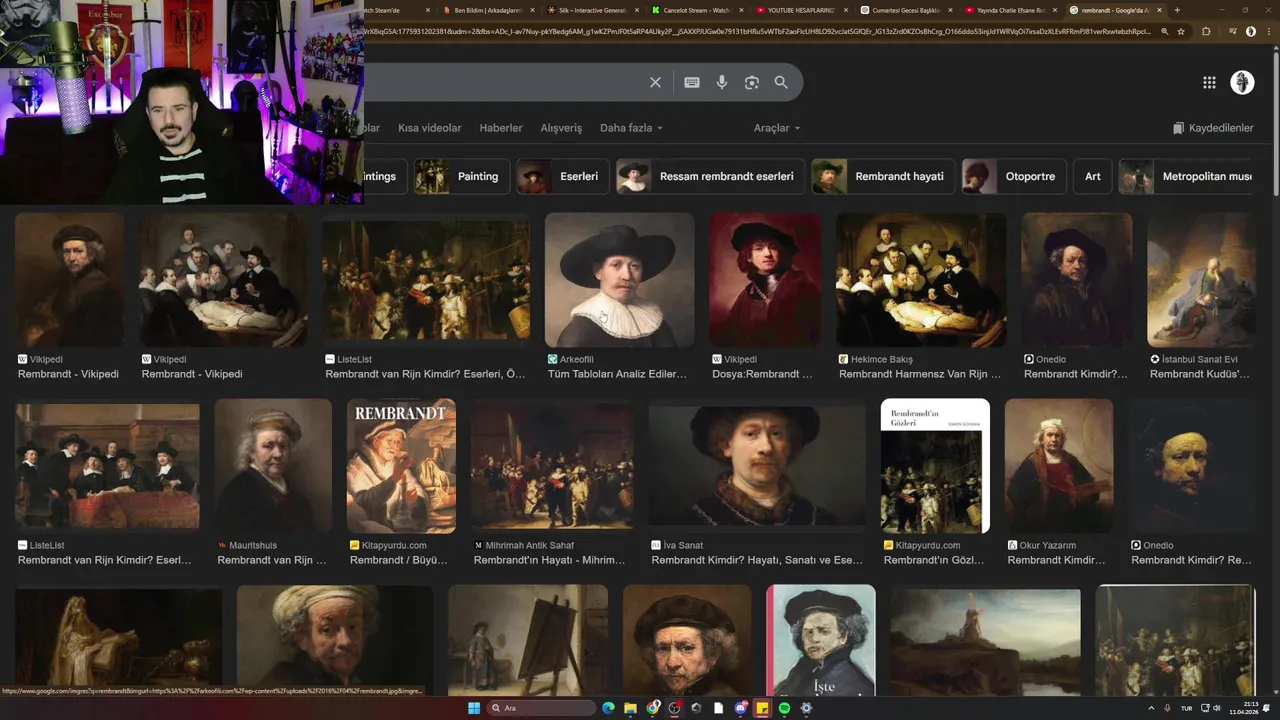The width and height of the screenshot is (1280, 720).
Task: Click 'Rembrandt Kudüs'...' link
Action: 1200,374
